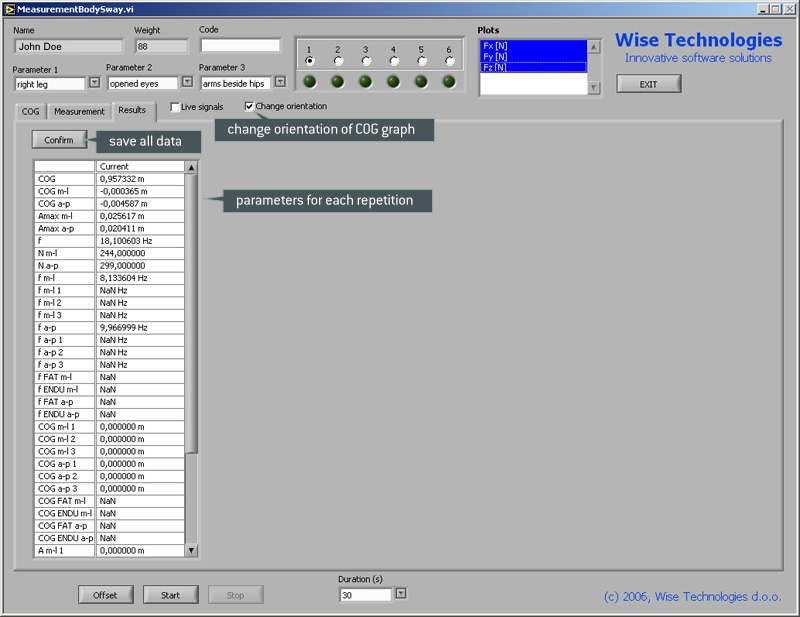The image size is (800, 617).
Task: Open the Parameter 2 dropdown arrow
Action: pos(188,82)
